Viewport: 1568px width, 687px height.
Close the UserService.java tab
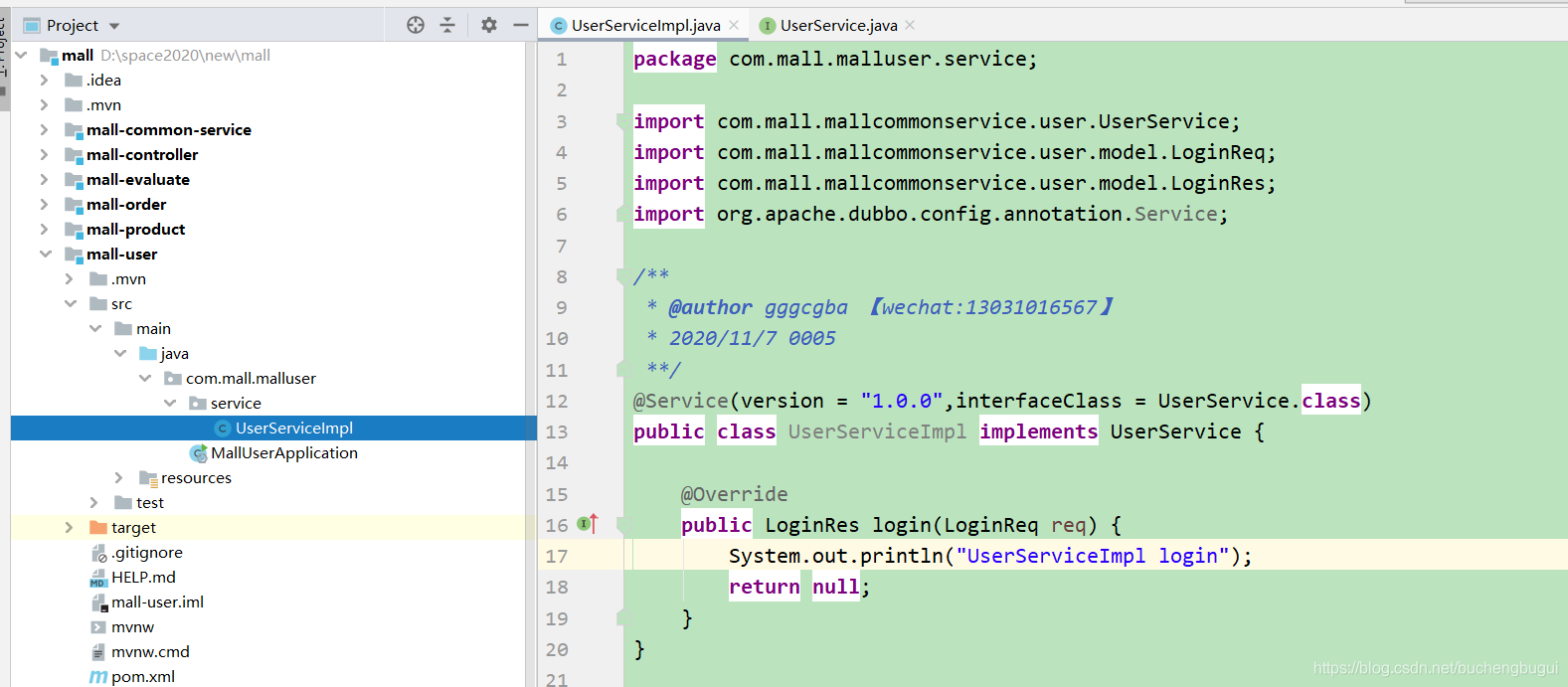click(910, 25)
